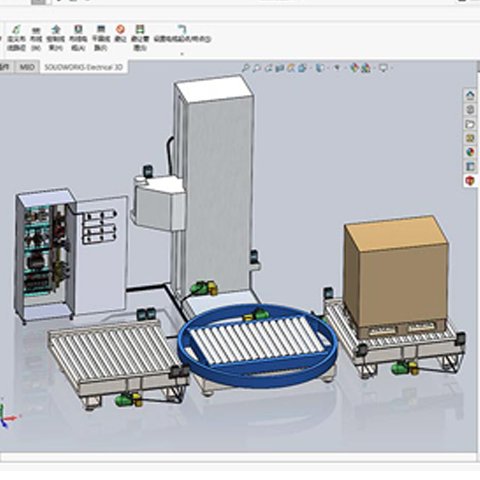480x480 pixels.
Task: Expand the small arrow below the wire setting button
Action: (182, 53)
